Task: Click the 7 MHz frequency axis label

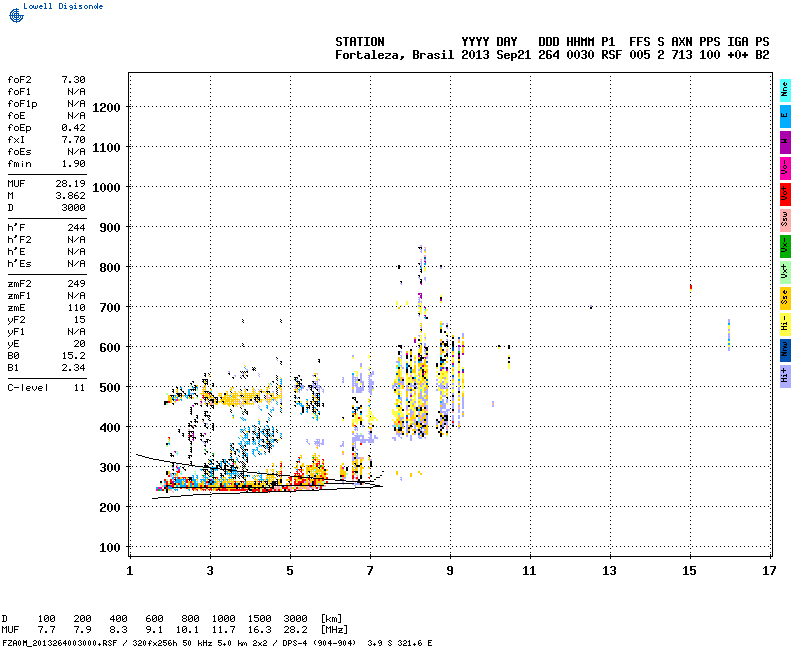Action: [370, 570]
